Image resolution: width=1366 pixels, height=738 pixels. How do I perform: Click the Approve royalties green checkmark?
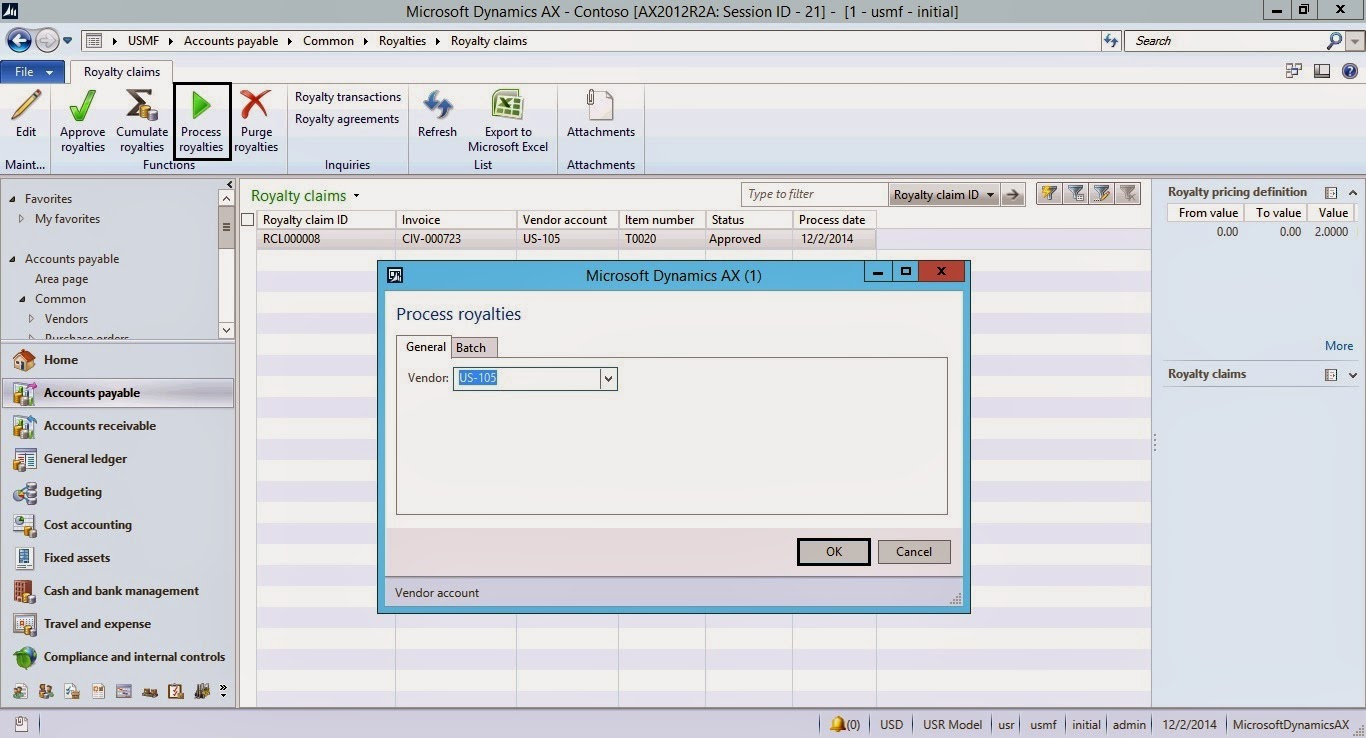click(x=82, y=106)
